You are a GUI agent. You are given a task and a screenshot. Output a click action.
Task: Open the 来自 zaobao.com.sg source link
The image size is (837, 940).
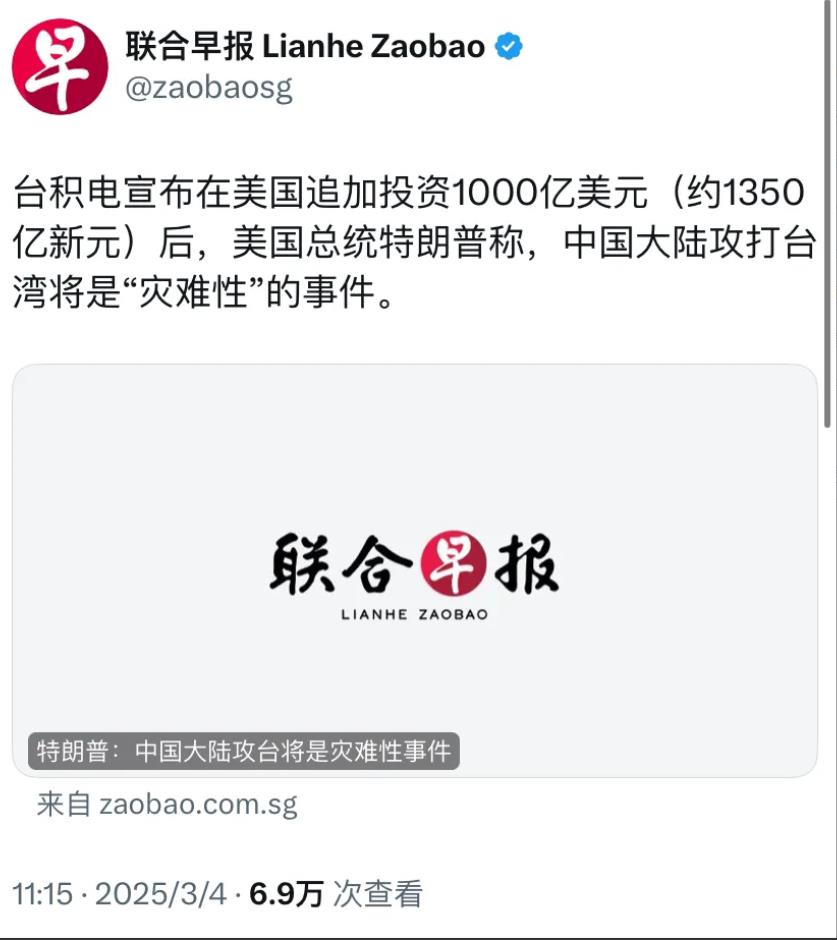pyautogui.click(x=167, y=804)
